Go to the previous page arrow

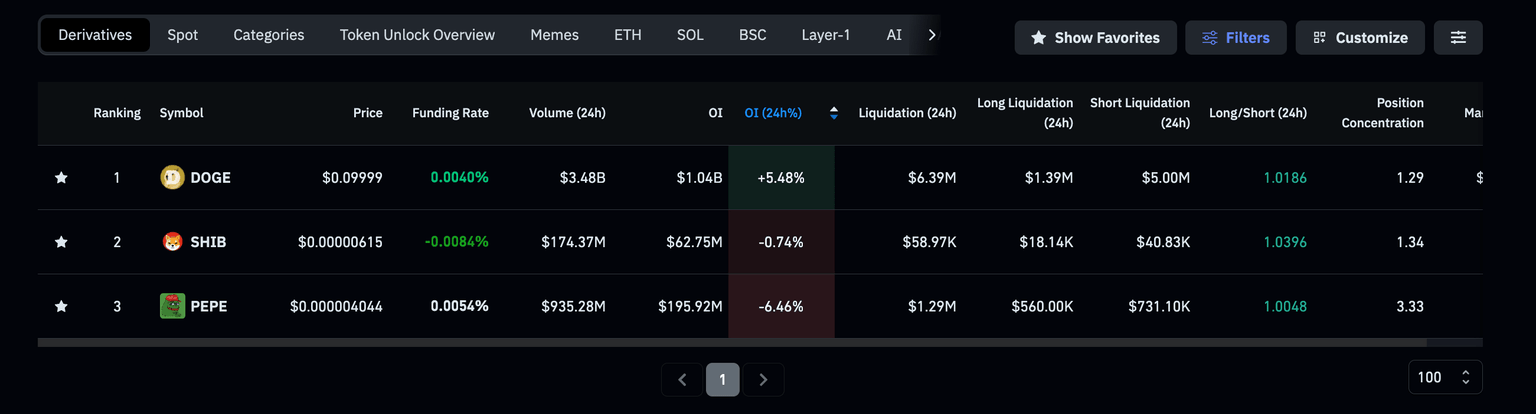tap(682, 380)
